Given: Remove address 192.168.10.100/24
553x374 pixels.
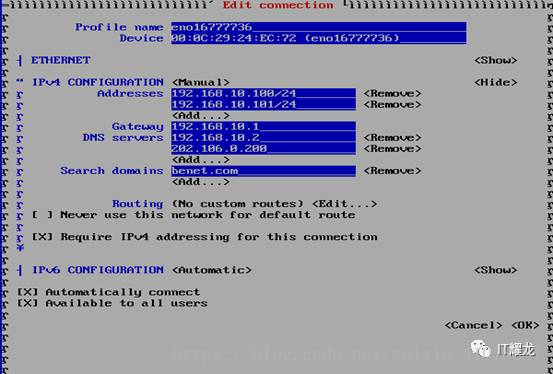Looking at the screenshot, I should pos(393,94).
